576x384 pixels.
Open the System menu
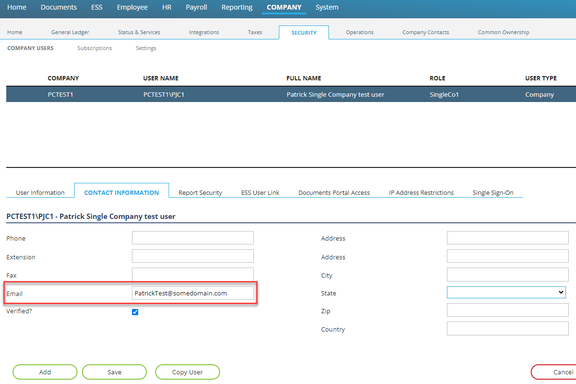(x=327, y=7)
